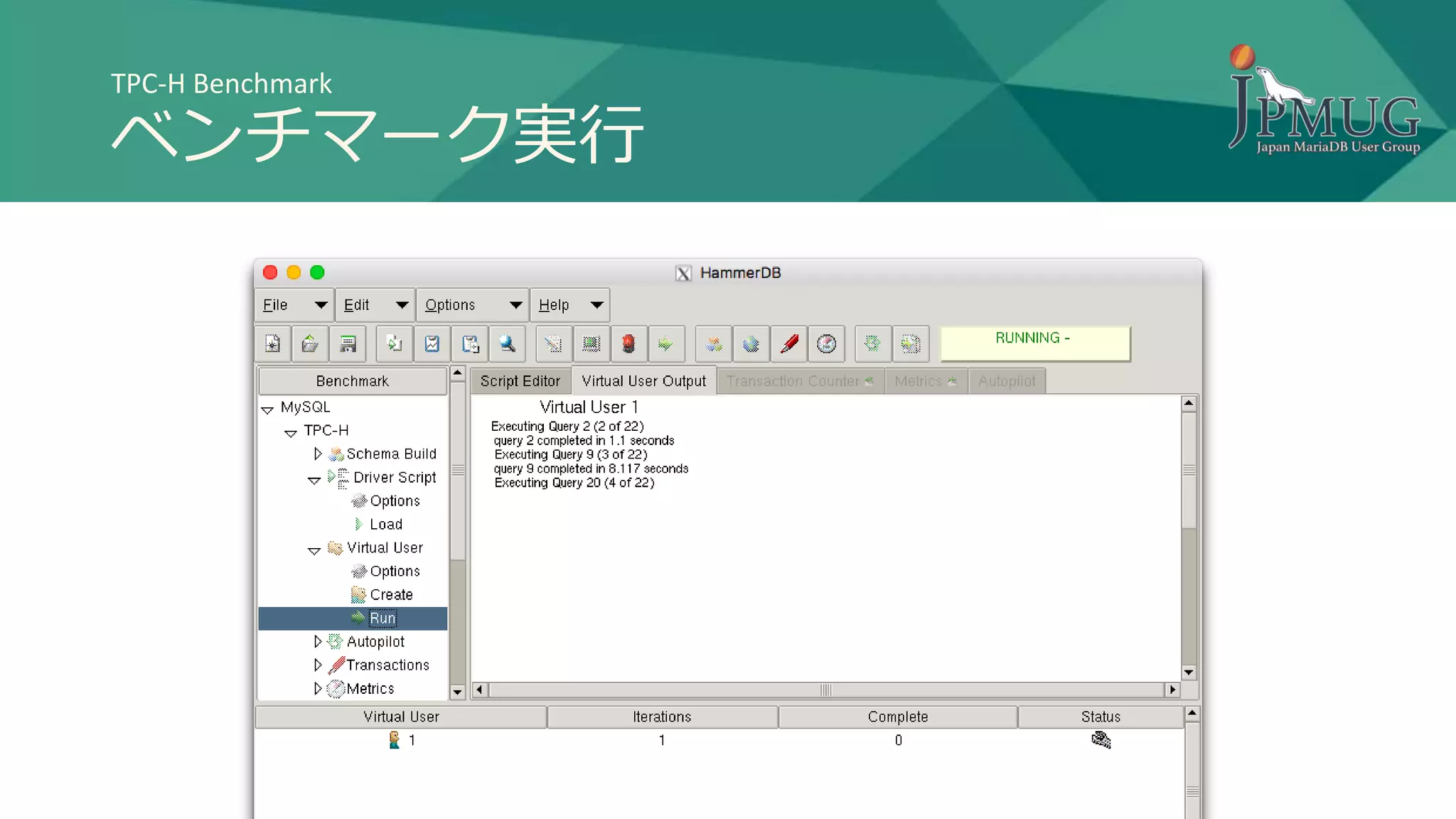Expand the Autopilot tree node
This screenshot has height=819, width=1456.
click(x=318, y=641)
